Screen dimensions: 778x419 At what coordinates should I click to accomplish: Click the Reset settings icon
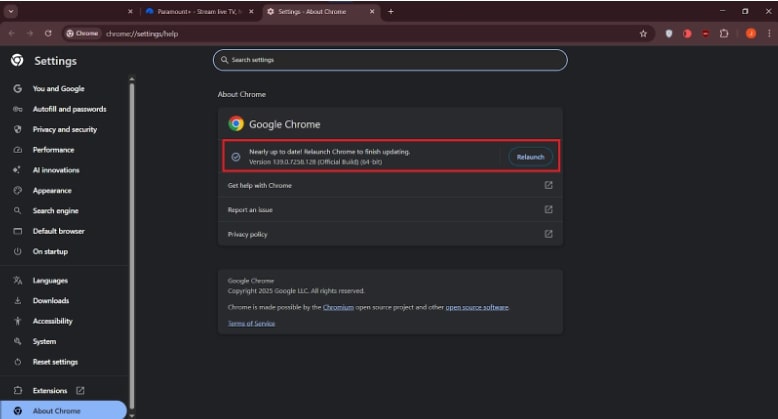click(17, 361)
